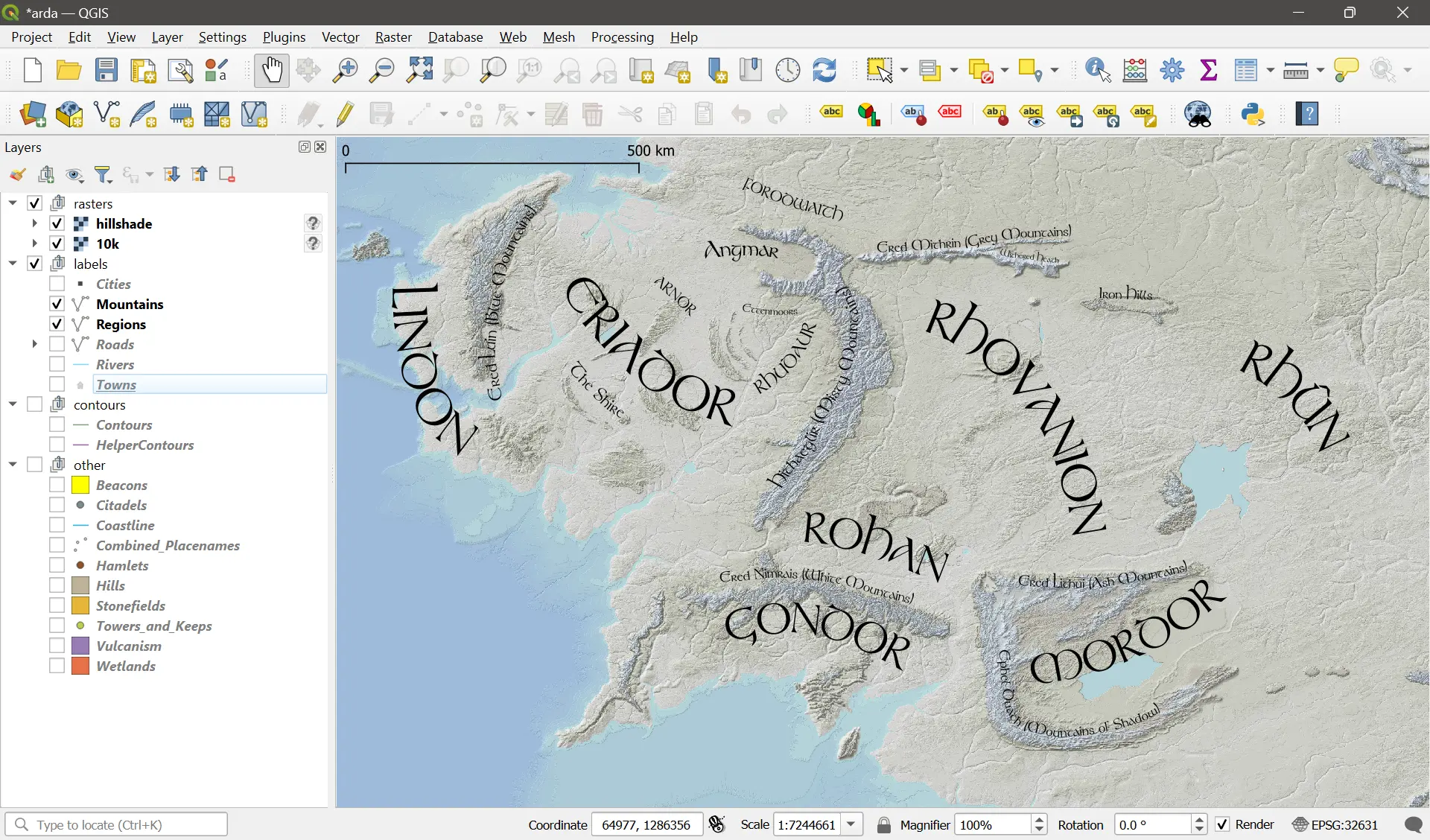Save the project with the floppy disk icon
The image size is (1430, 840).
[x=106, y=70]
